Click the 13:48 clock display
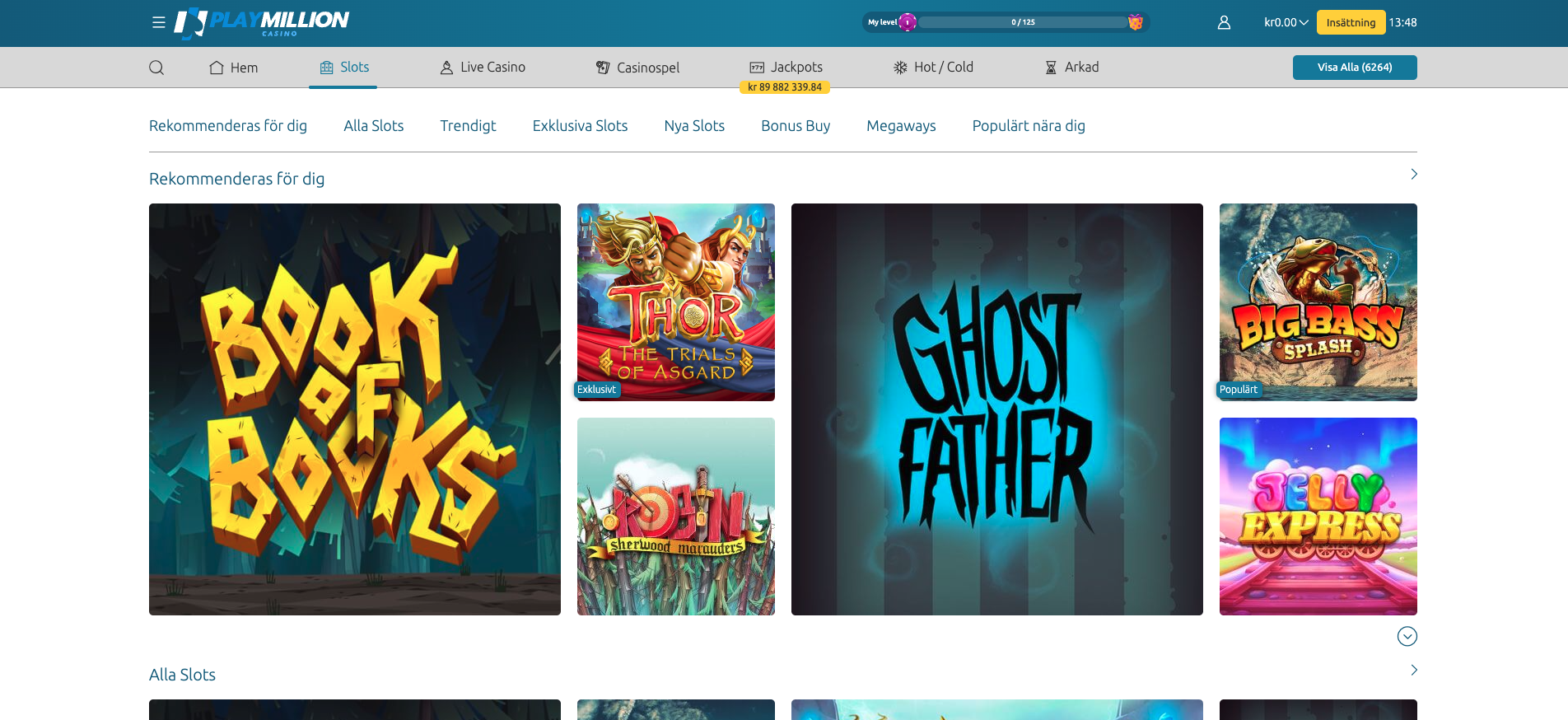1568x720 pixels. click(1402, 22)
